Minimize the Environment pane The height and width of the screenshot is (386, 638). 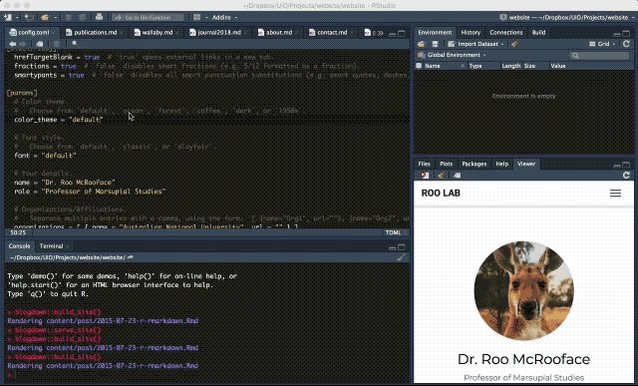tap(617, 34)
